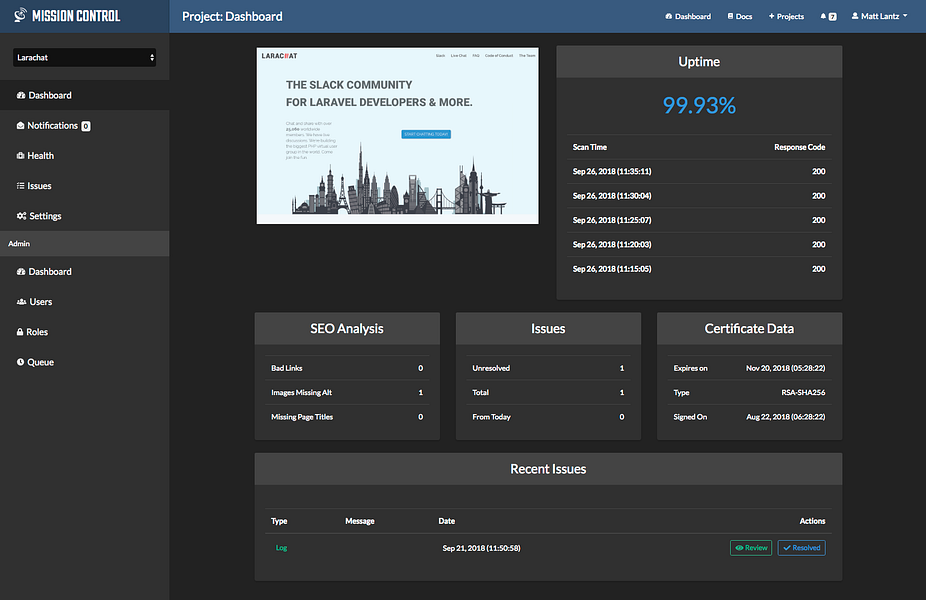Image resolution: width=926 pixels, height=600 pixels.
Task: Click the Missing Page Titles row
Action: 347,416
